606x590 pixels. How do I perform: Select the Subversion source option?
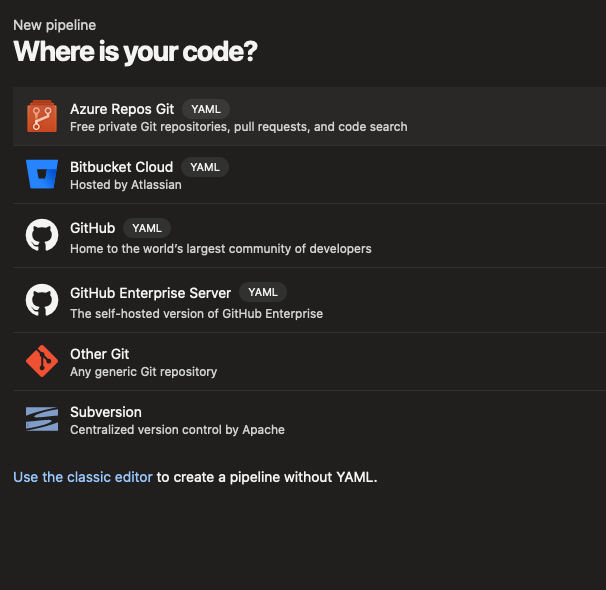point(106,412)
